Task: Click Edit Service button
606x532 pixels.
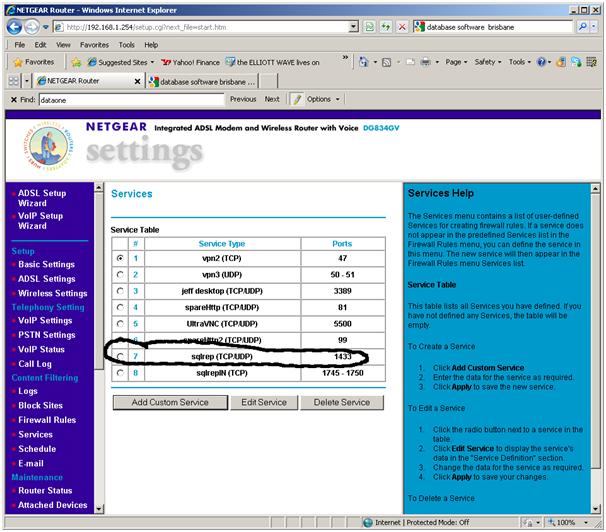Action: [x=264, y=402]
